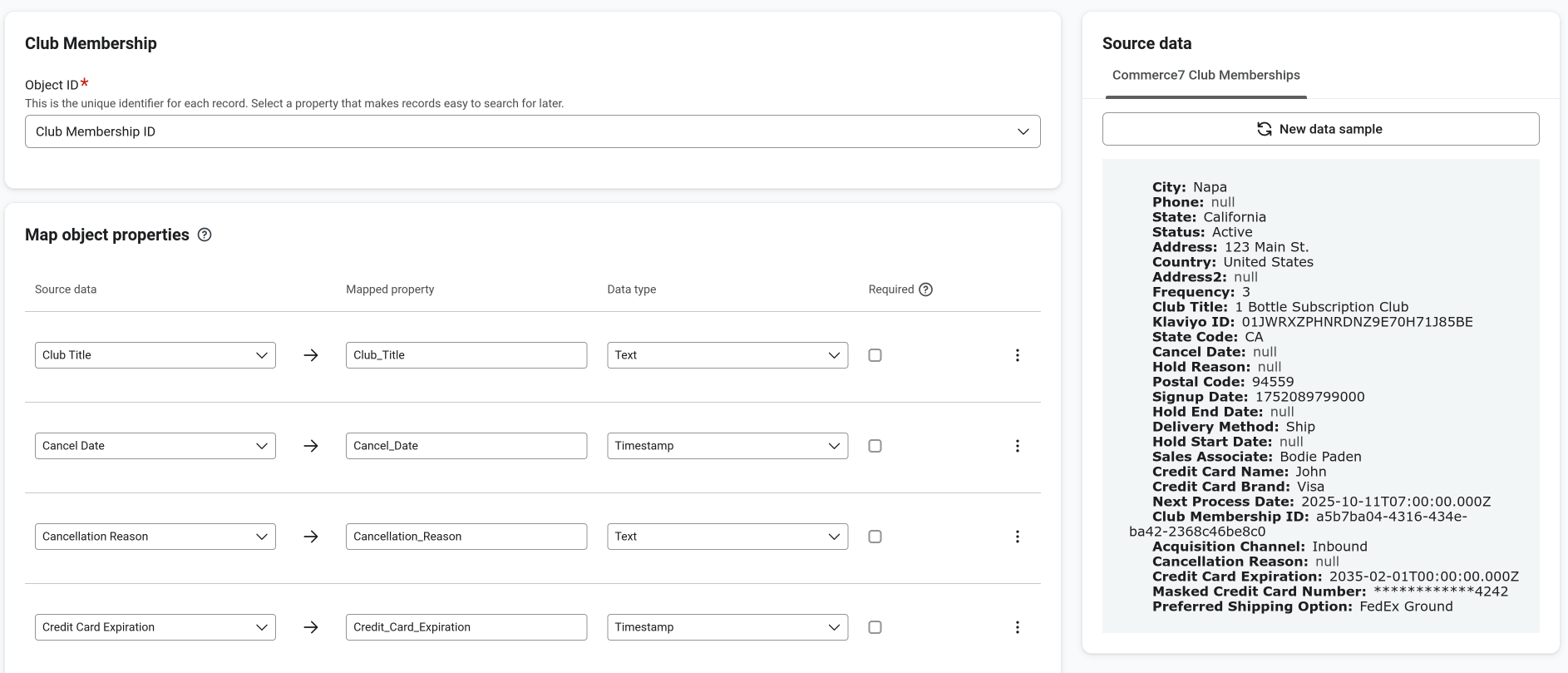
Task: Click arrow icon in Credit Card Expiration row
Action: point(311,627)
